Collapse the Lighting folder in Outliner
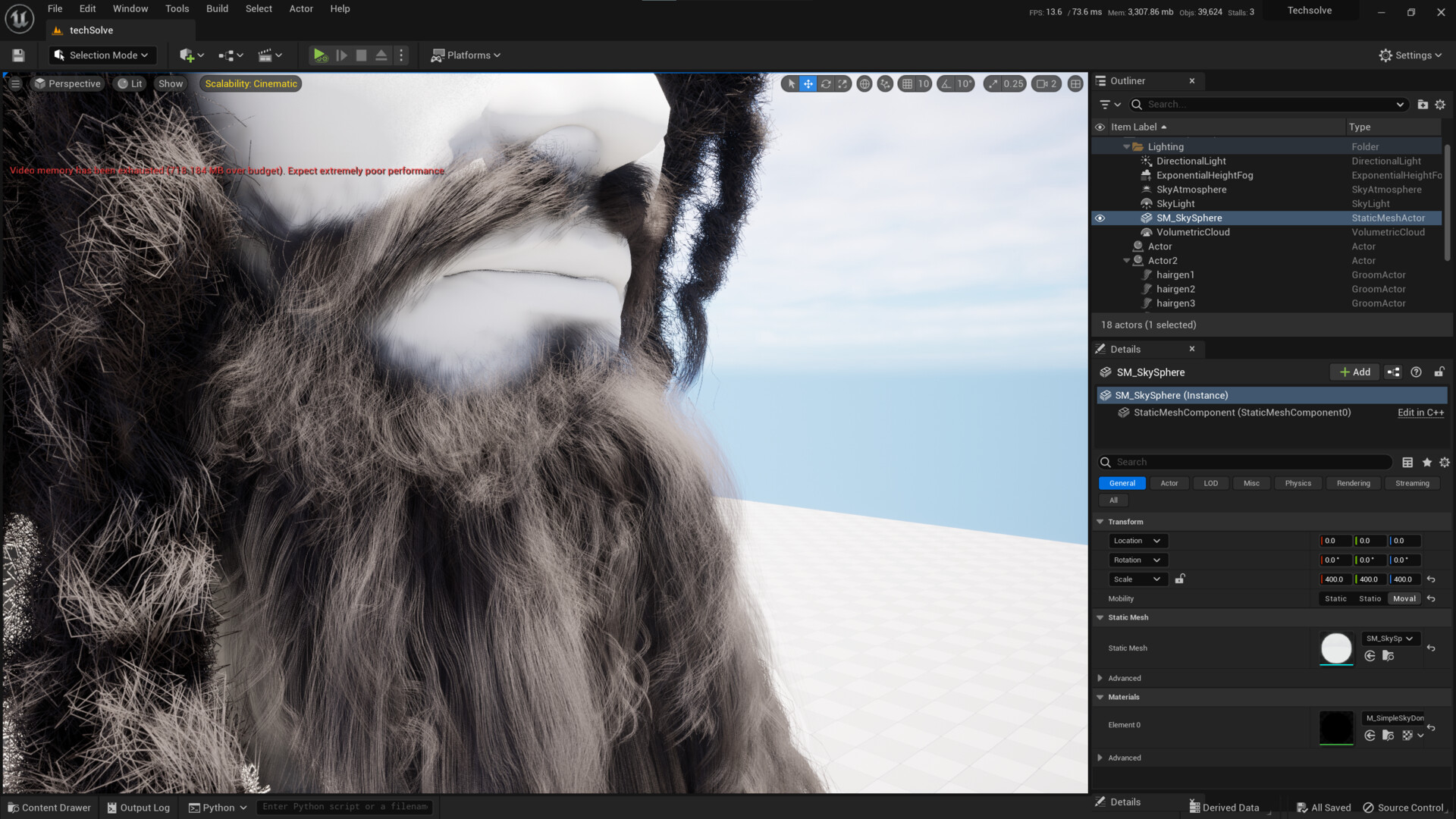Image resolution: width=1456 pixels, height=819 pixels. (x=1127, y=146)
